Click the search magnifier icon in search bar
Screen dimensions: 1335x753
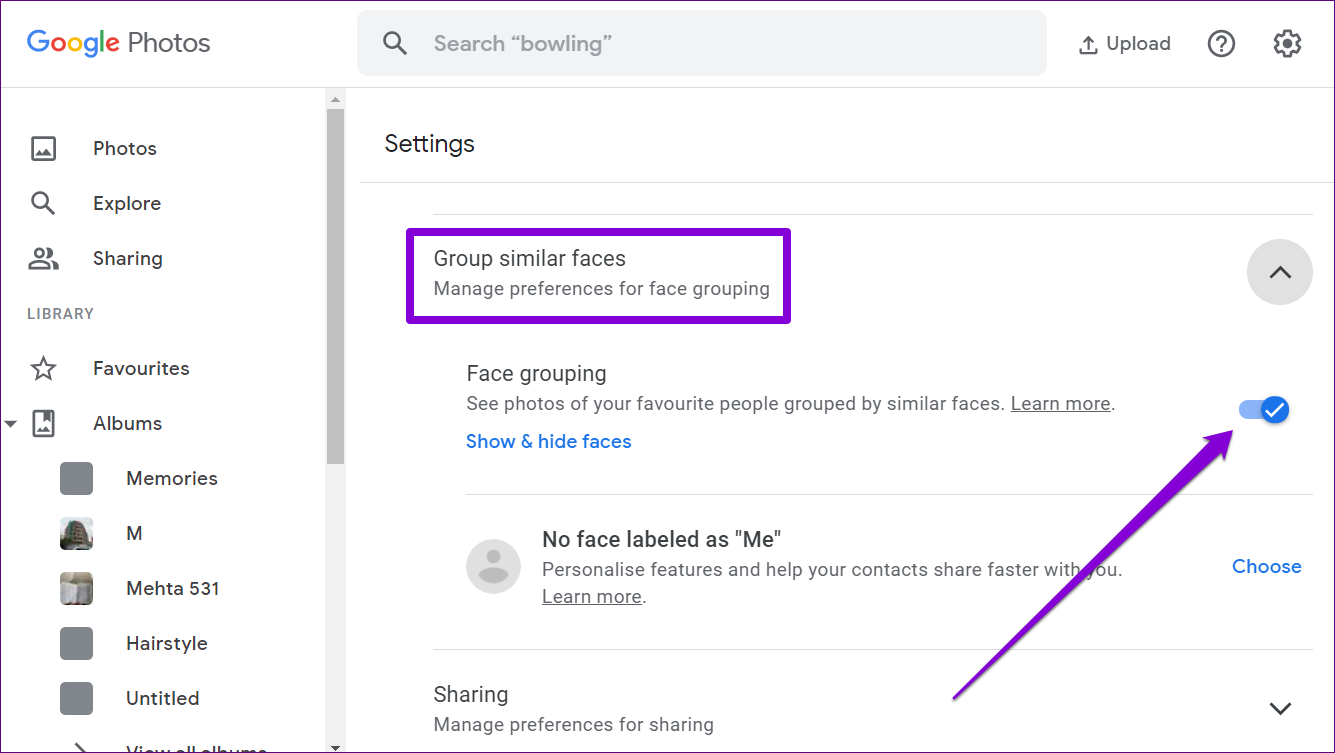(x=395, y=44)
